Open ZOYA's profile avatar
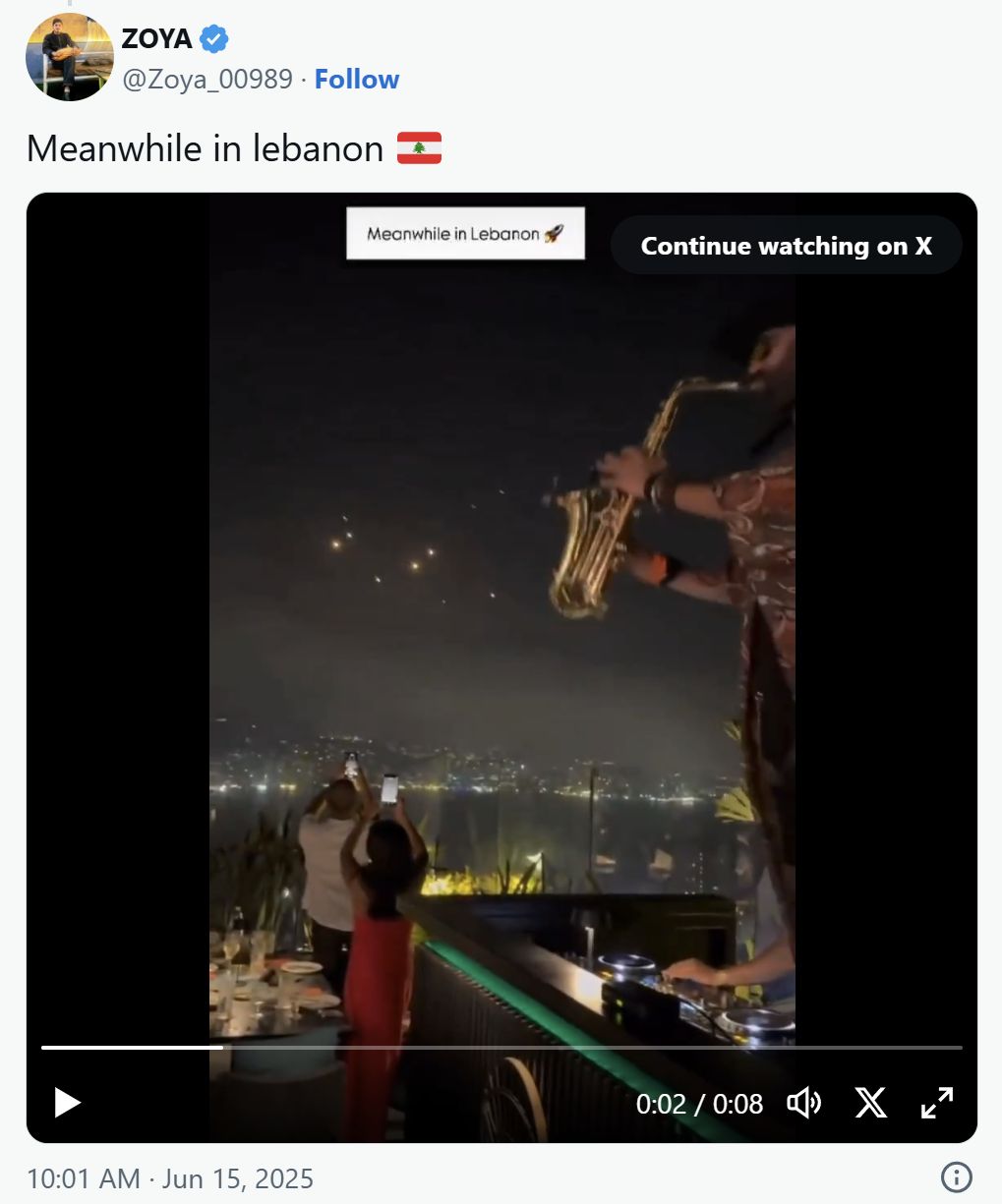The width and height of the screenshot is (1002, 1204). [70, 57]
